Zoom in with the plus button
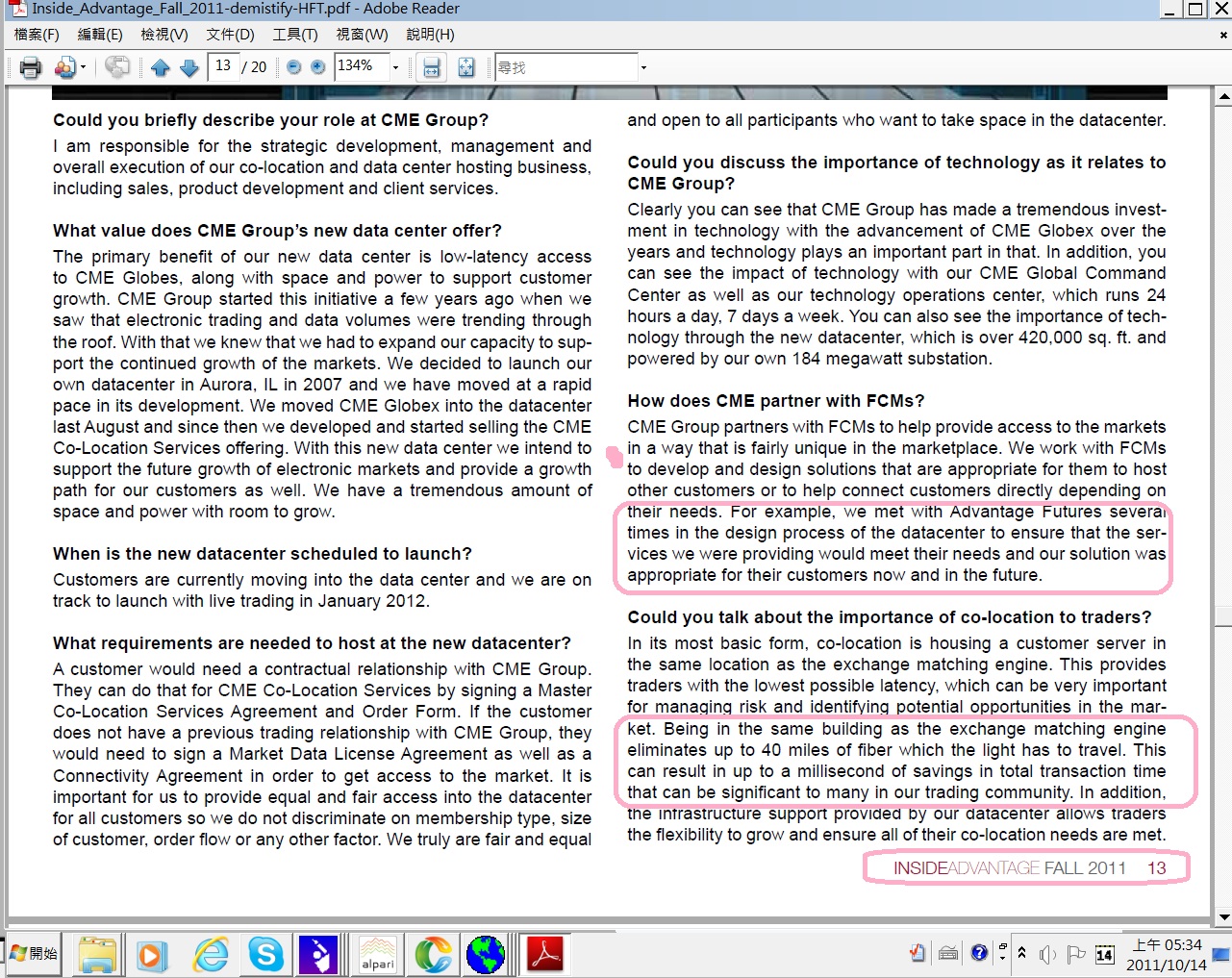Viewport: 1232px width, 978px height. [317, 67]
